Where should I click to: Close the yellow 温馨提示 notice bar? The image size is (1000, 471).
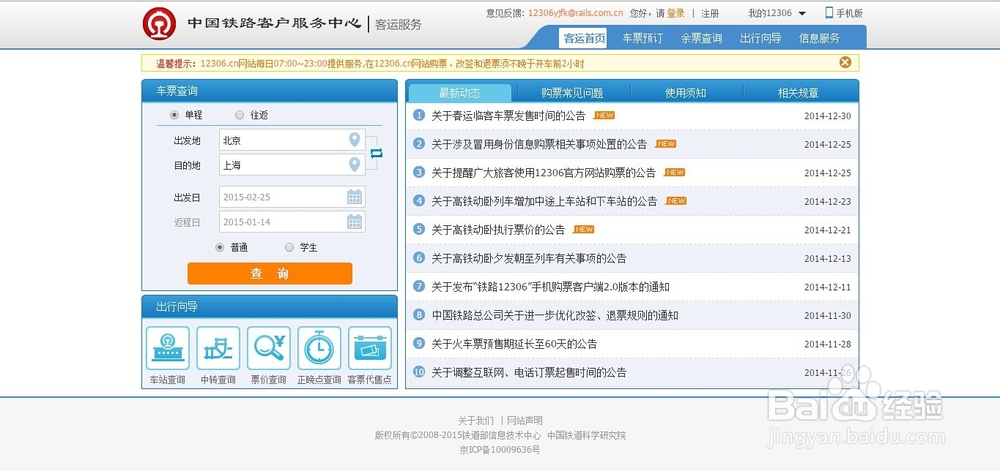845,62
